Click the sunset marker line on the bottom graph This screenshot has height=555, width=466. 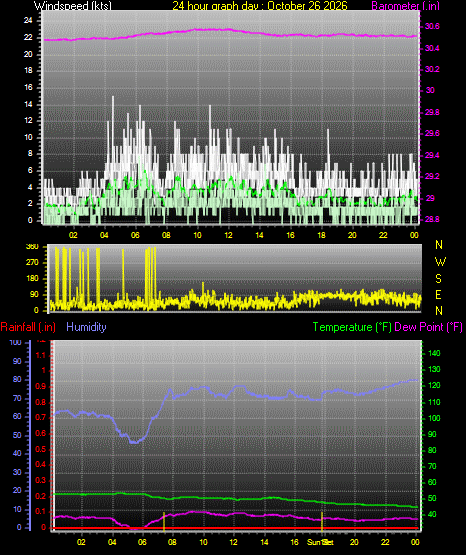coord(322,521)
